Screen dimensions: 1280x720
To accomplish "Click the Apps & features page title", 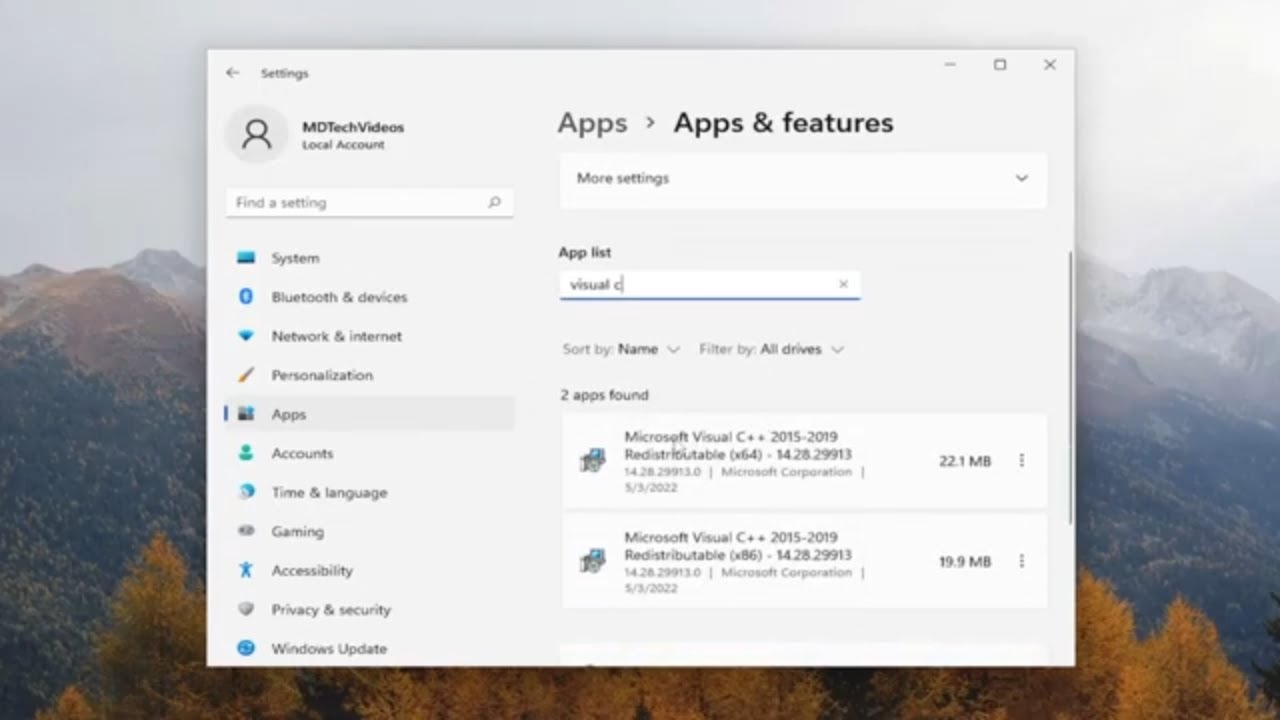I will 783,123.
